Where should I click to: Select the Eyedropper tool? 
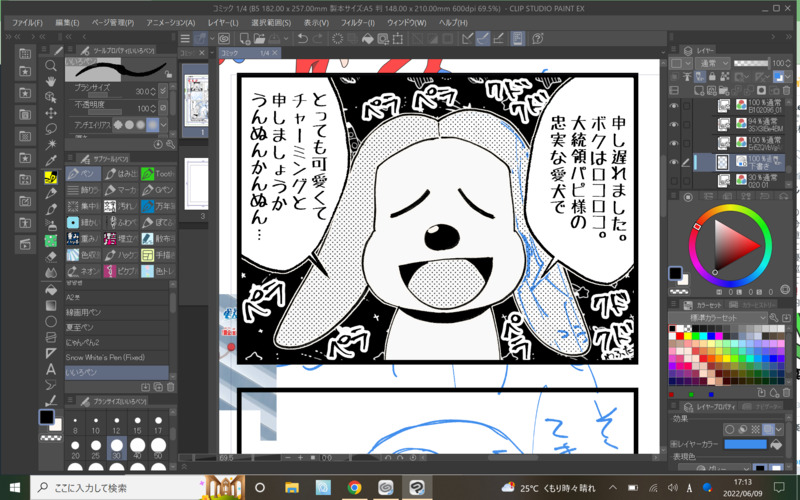51,161
